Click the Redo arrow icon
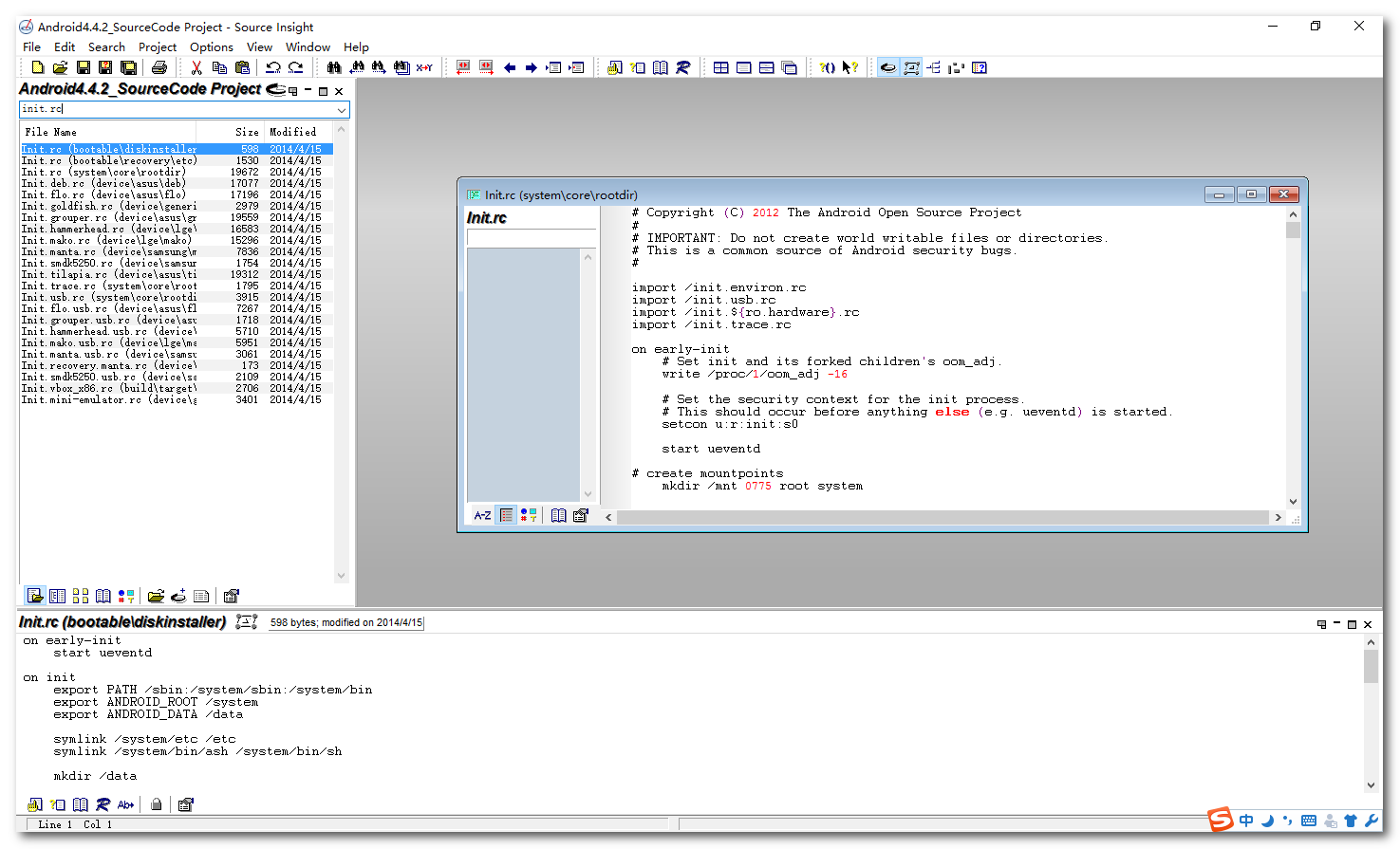This screenshot has width=1400, height=849. (x=296, y=67)
